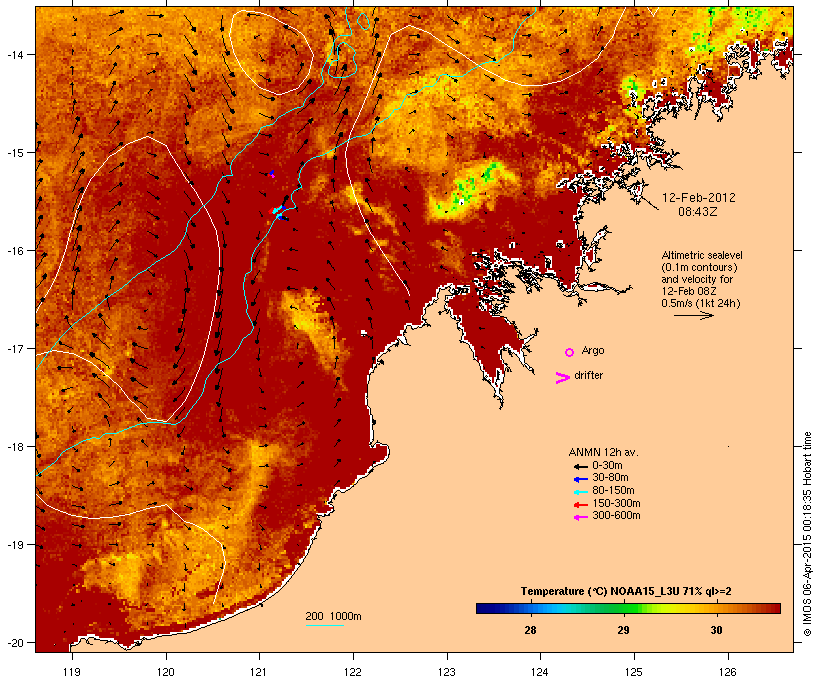Click the magenta Argo circle legend symbol
The image size is (820, 680).
570,352
